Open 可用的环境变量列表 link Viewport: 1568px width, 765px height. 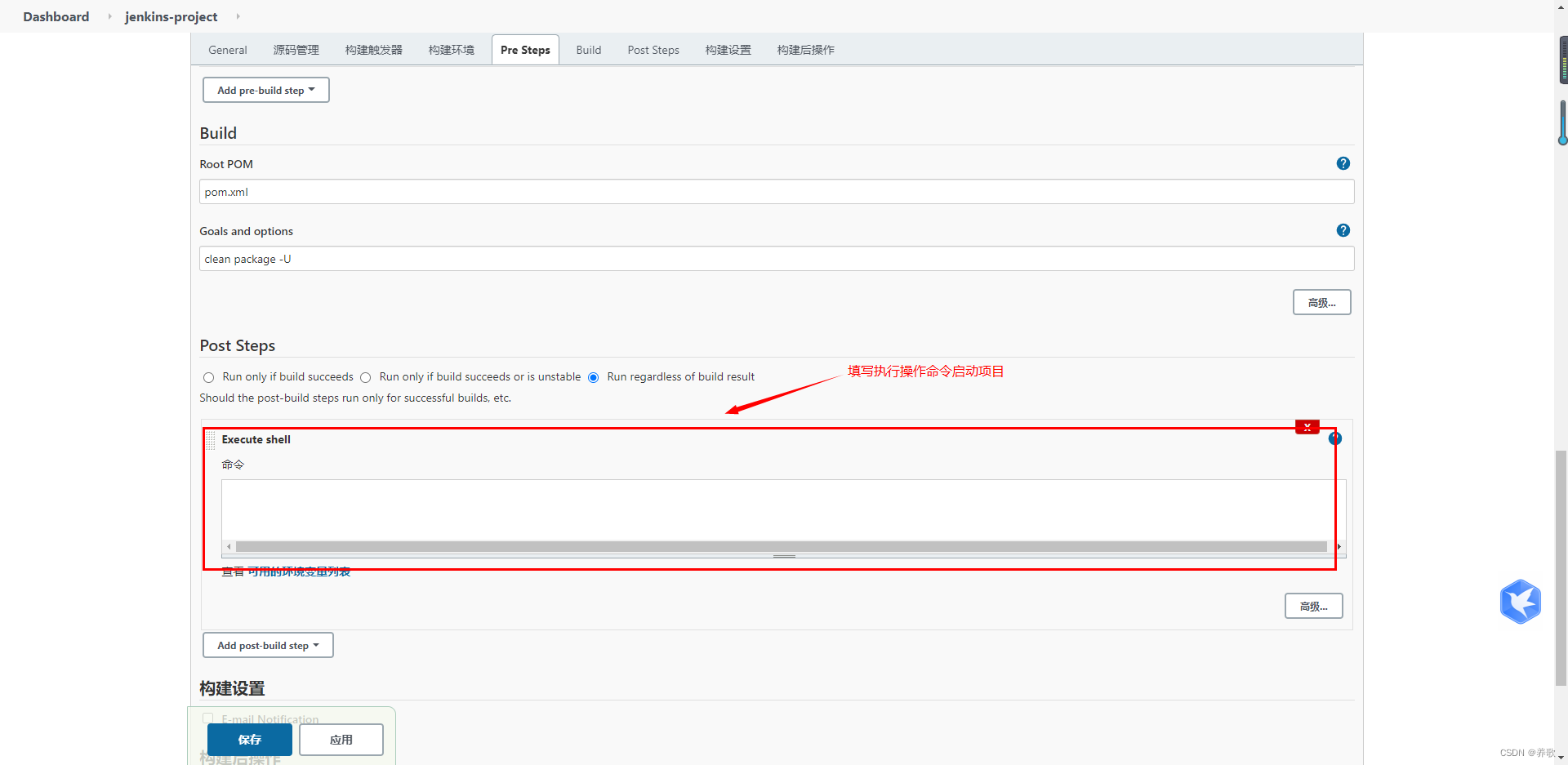(x=299, y=572)
